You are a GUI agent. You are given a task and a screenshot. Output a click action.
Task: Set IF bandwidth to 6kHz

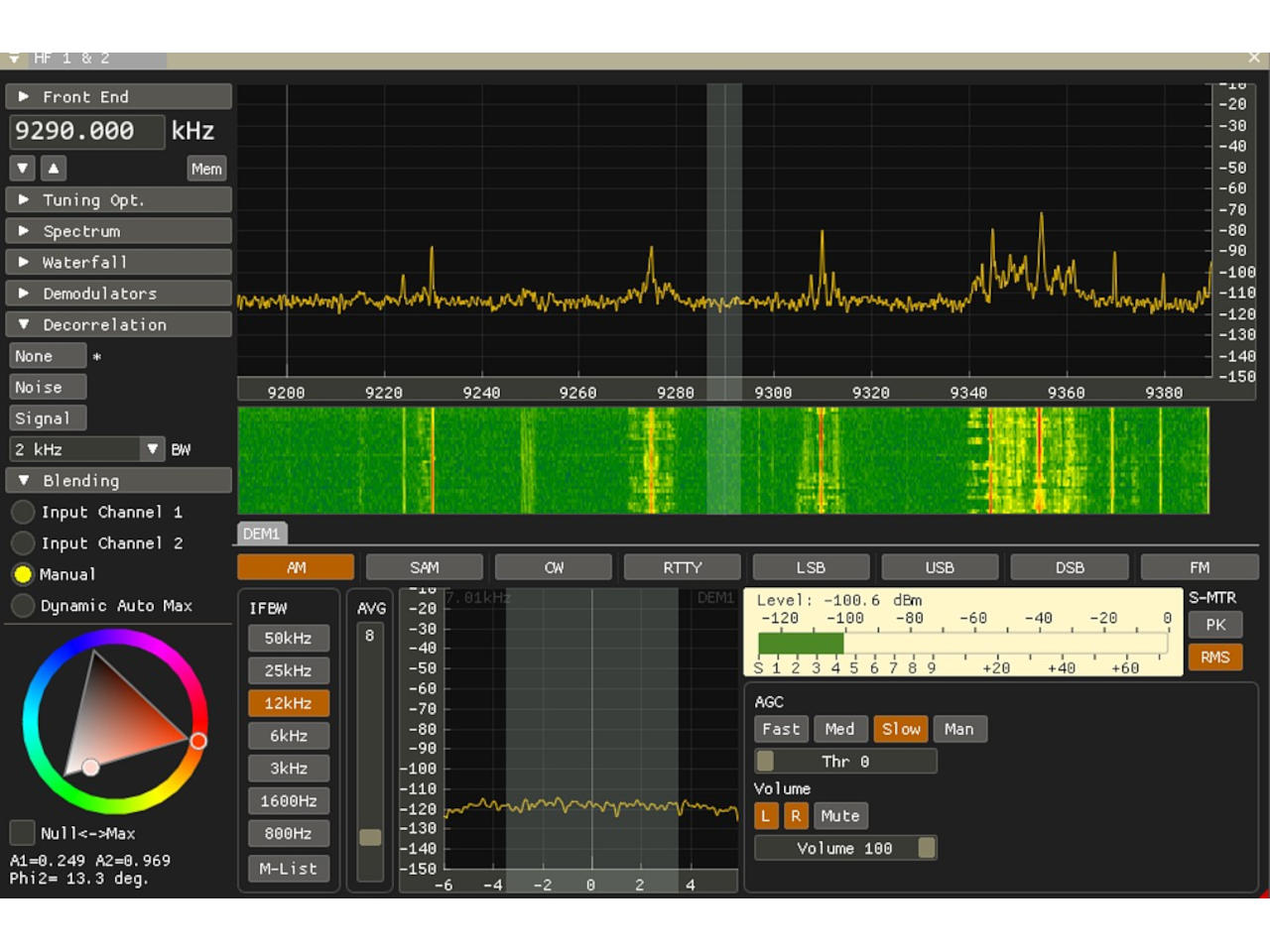288,735
